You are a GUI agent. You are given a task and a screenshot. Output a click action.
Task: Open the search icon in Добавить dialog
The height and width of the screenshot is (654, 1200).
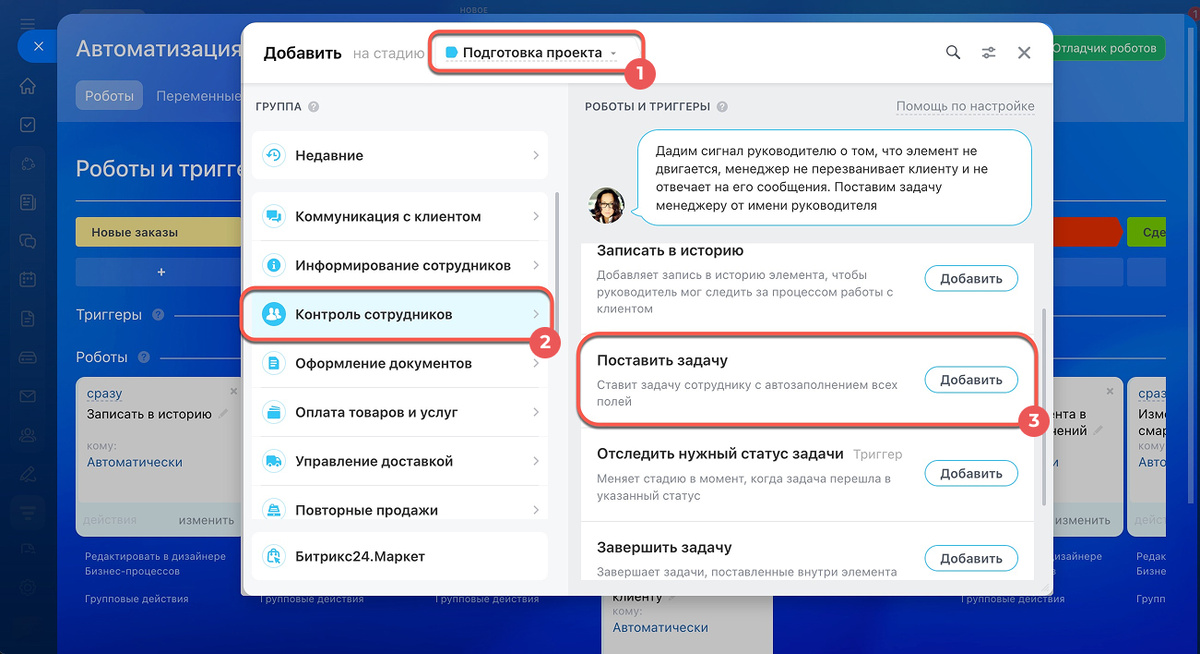pos(952,52)
